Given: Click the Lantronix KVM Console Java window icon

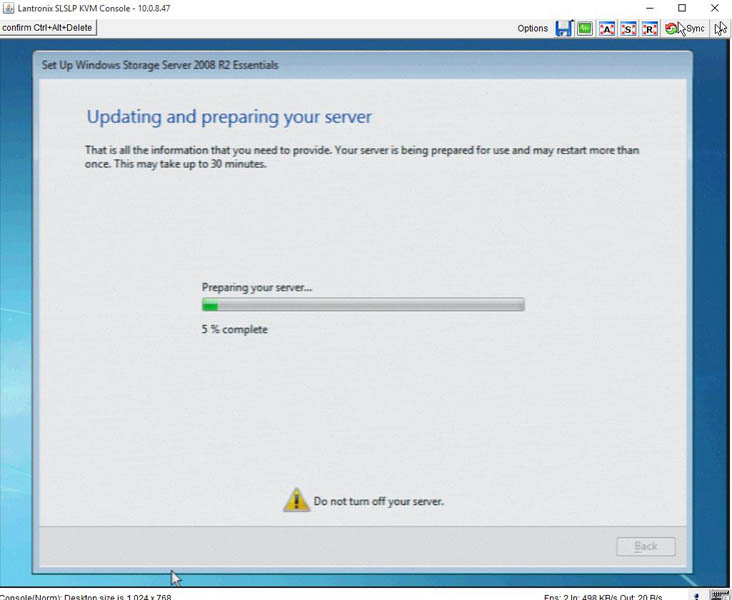Looking at the screenshot, I should [8, 8].
